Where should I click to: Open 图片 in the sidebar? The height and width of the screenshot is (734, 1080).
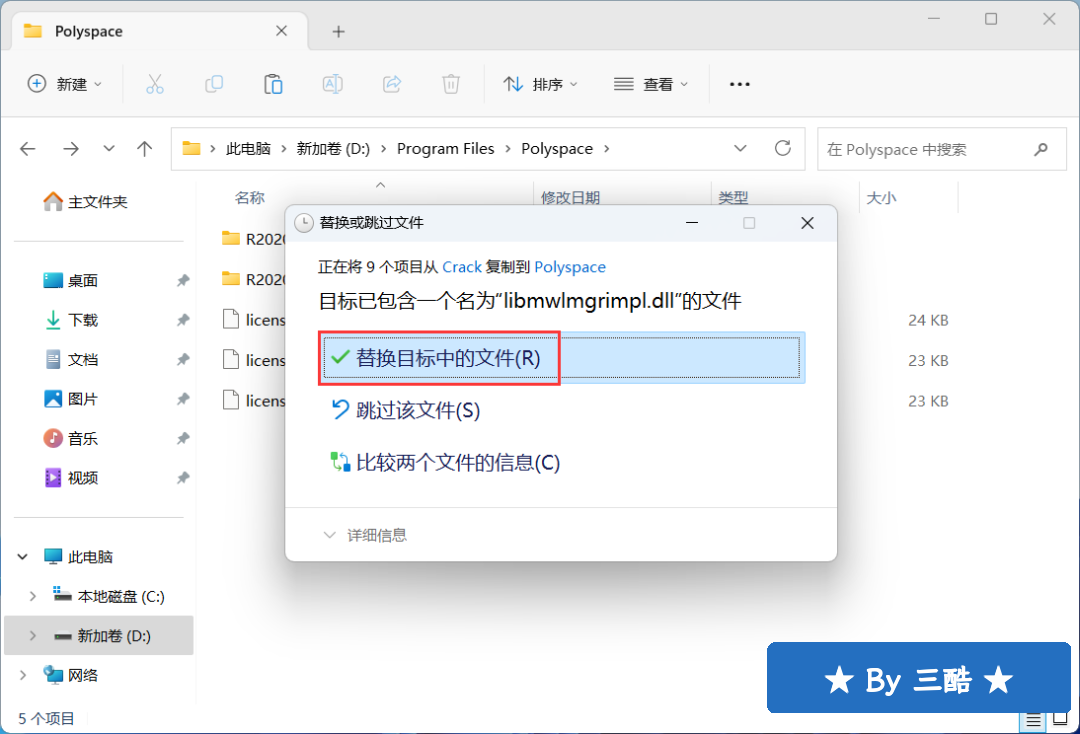pos(71,399)
